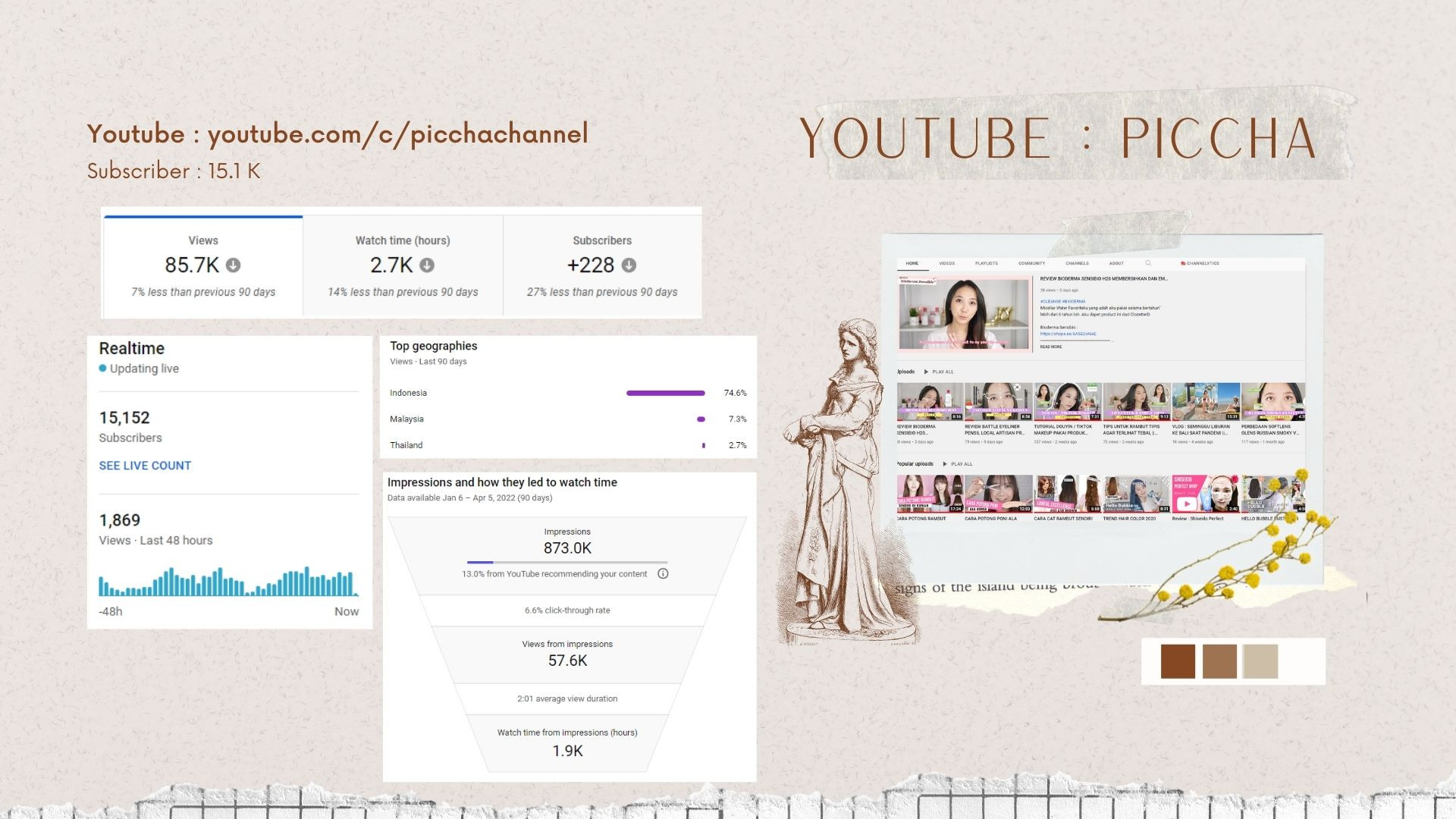Click the realtime views bar chart
The width and height of the screenshot is (1456, 819).
pos(228,581)
